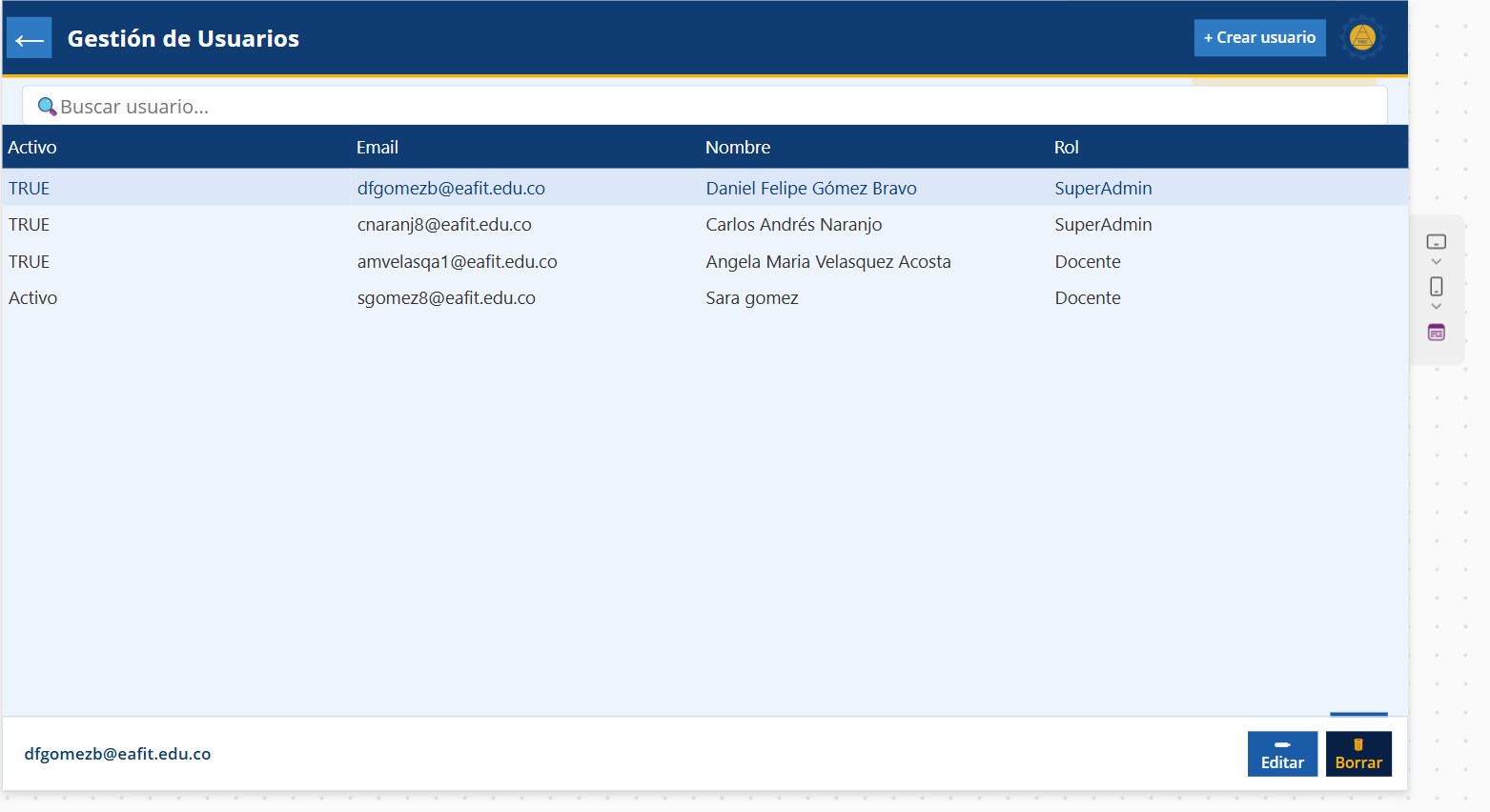Viewport: 1490px width, 812px height.
Task: Click the purple layout view icon
Action: pos(1436,333)
